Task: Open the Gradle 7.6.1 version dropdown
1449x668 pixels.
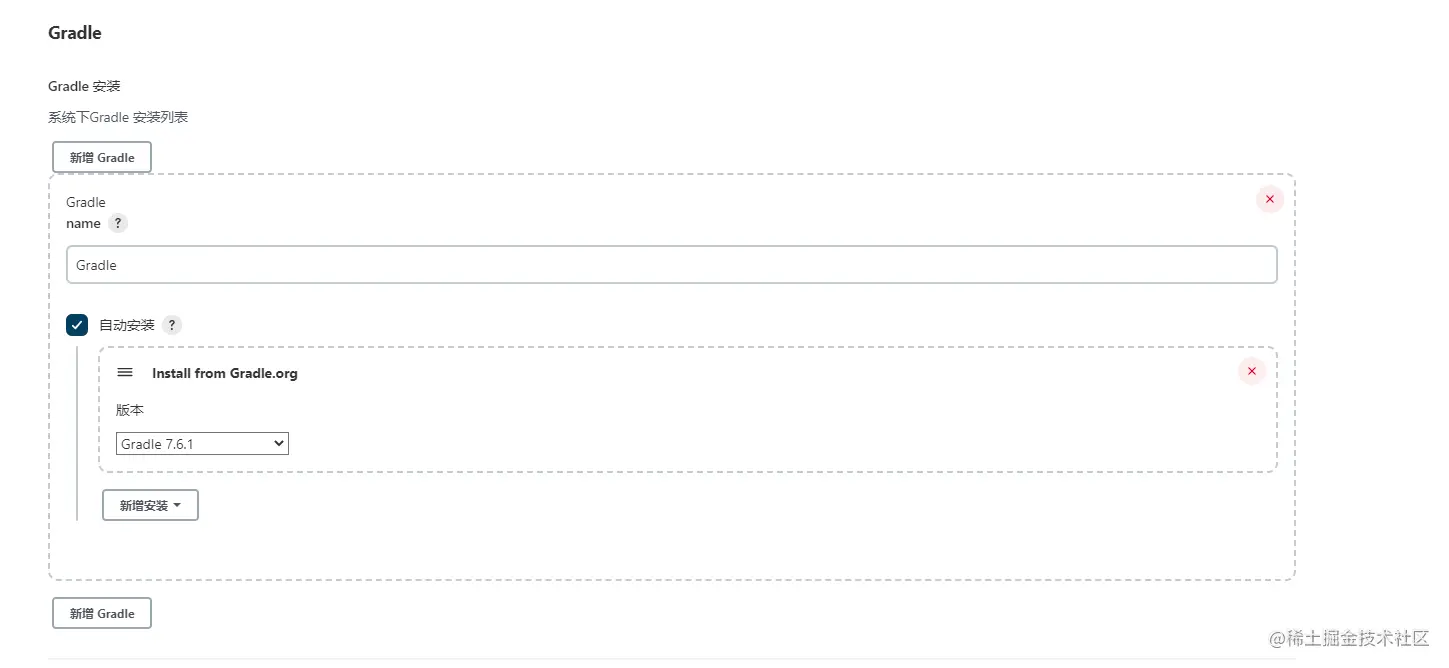Action: pyautogui.click(x=202, y=443)
